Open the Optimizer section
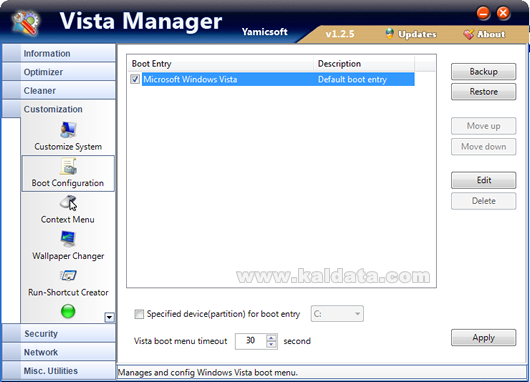The height and width of the screenshot is (382, 530). [x=59, y=72]
